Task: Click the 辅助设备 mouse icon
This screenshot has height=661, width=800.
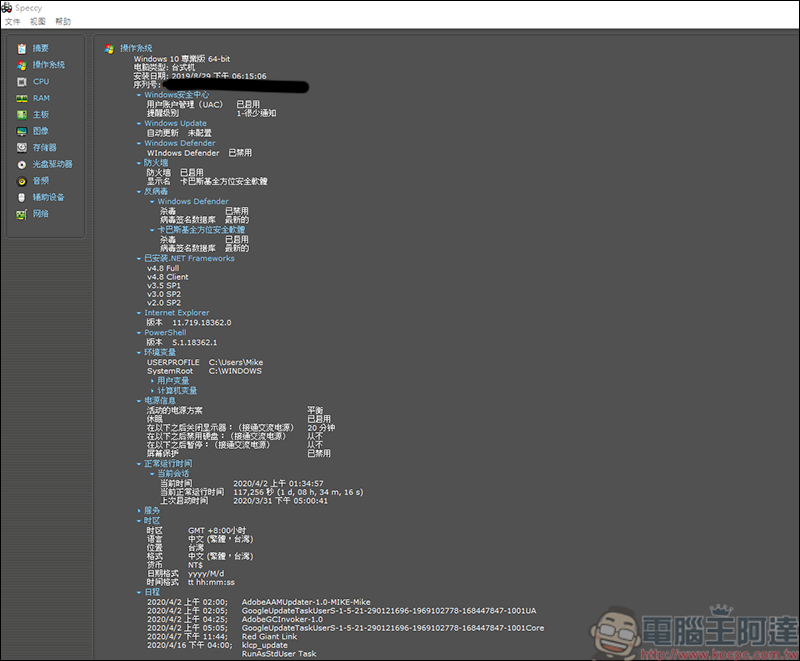Action: 21,197
